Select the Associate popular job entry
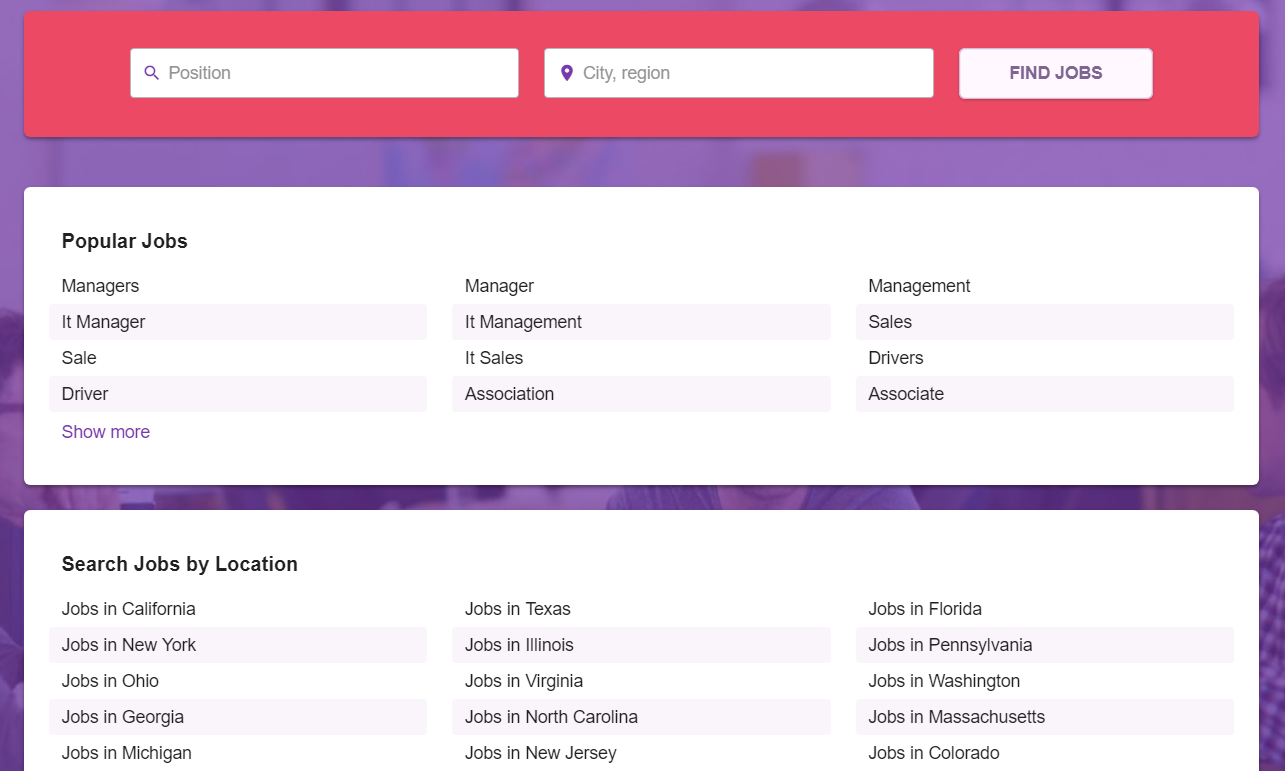The width and height of the screenshot is (1285, 771). [x=905, y=393]
